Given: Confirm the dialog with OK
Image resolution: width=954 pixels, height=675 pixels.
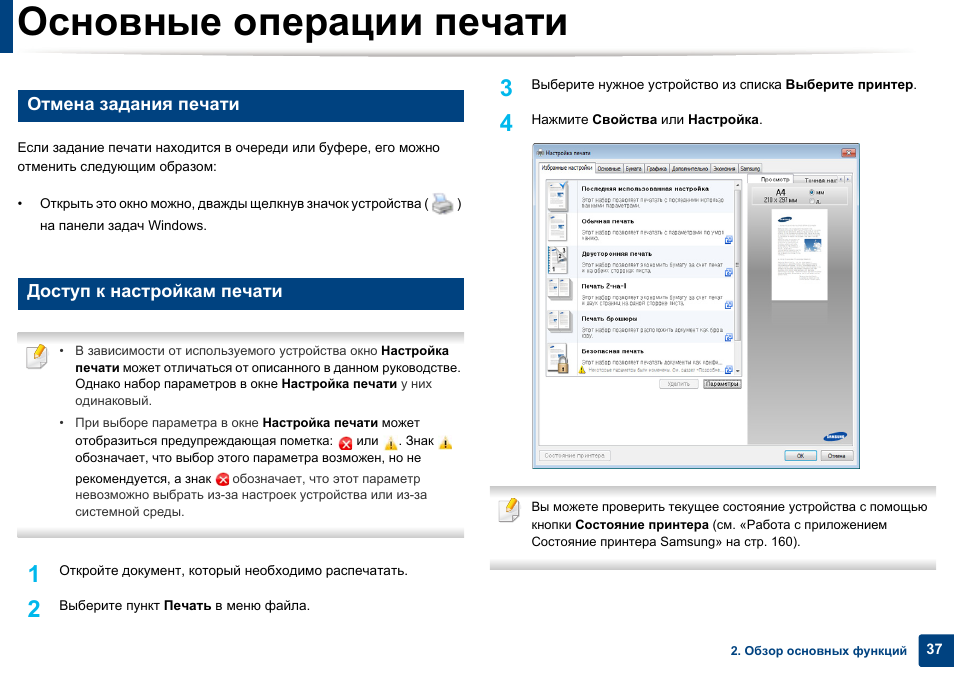Looking at the screenshot, I should click(x=801, y=456).
